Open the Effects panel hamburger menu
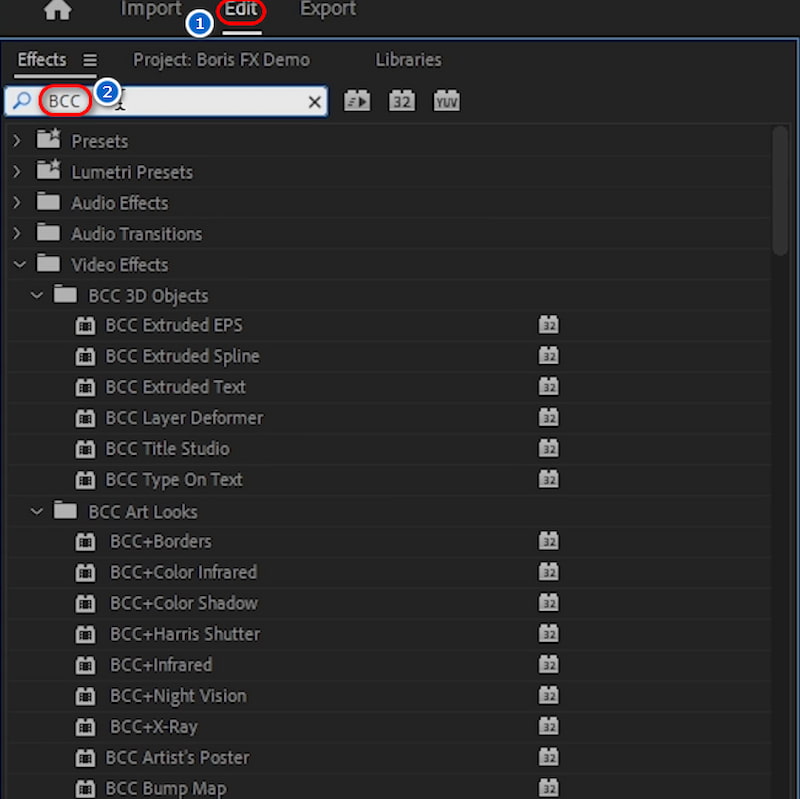Viewport: 800px width, 799px height. click(x=90, y=60)
